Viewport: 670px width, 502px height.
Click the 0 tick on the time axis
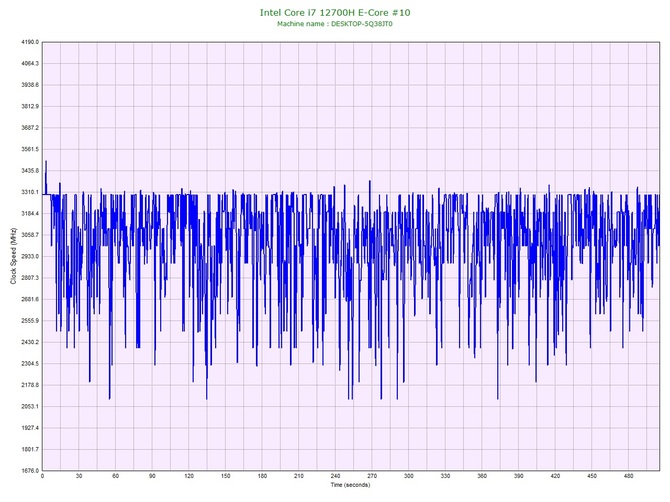pyautogui.click(x=42, y=476)
